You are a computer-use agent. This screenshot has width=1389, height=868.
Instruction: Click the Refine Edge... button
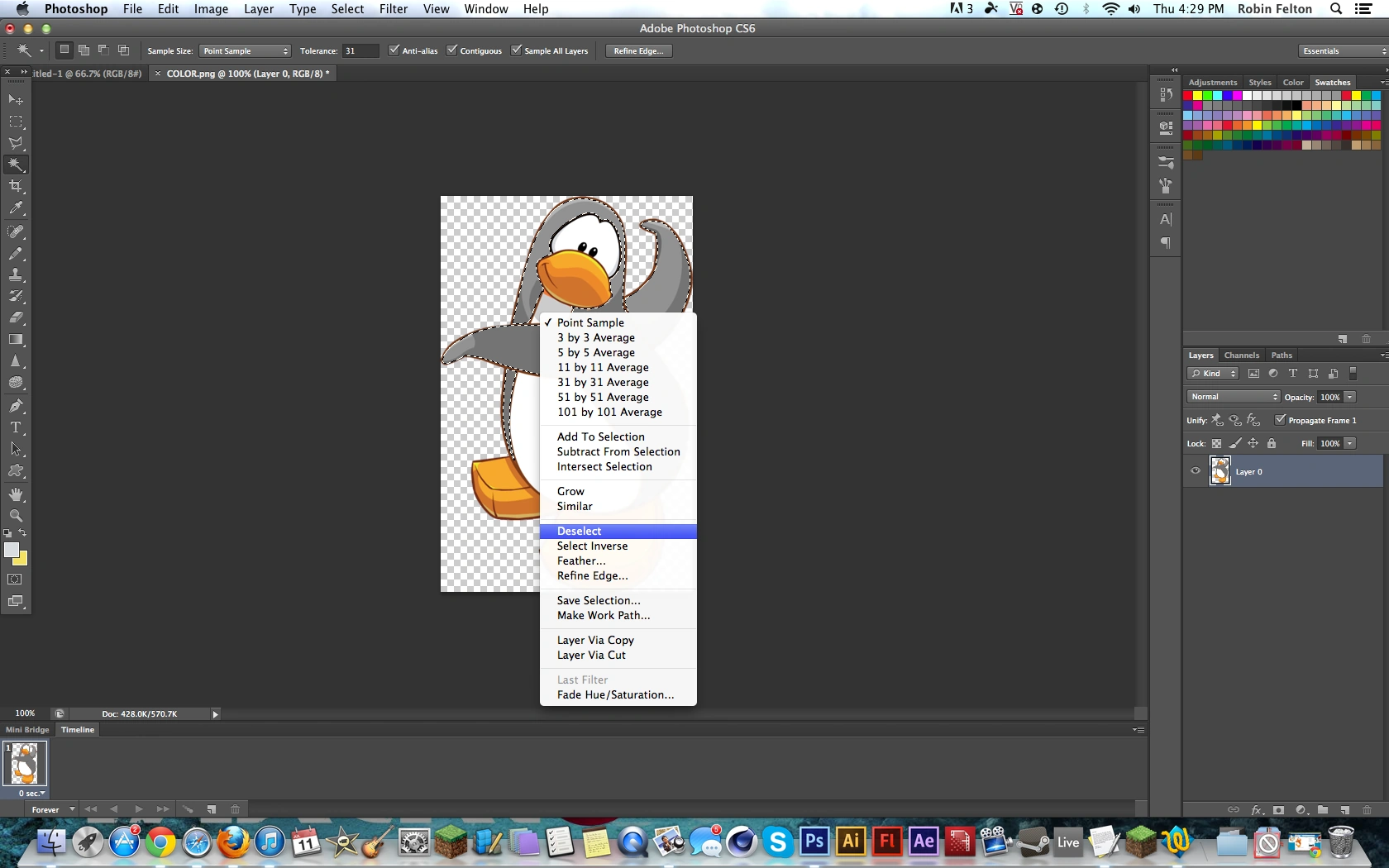pyautogui.click(x=638, y=51)
